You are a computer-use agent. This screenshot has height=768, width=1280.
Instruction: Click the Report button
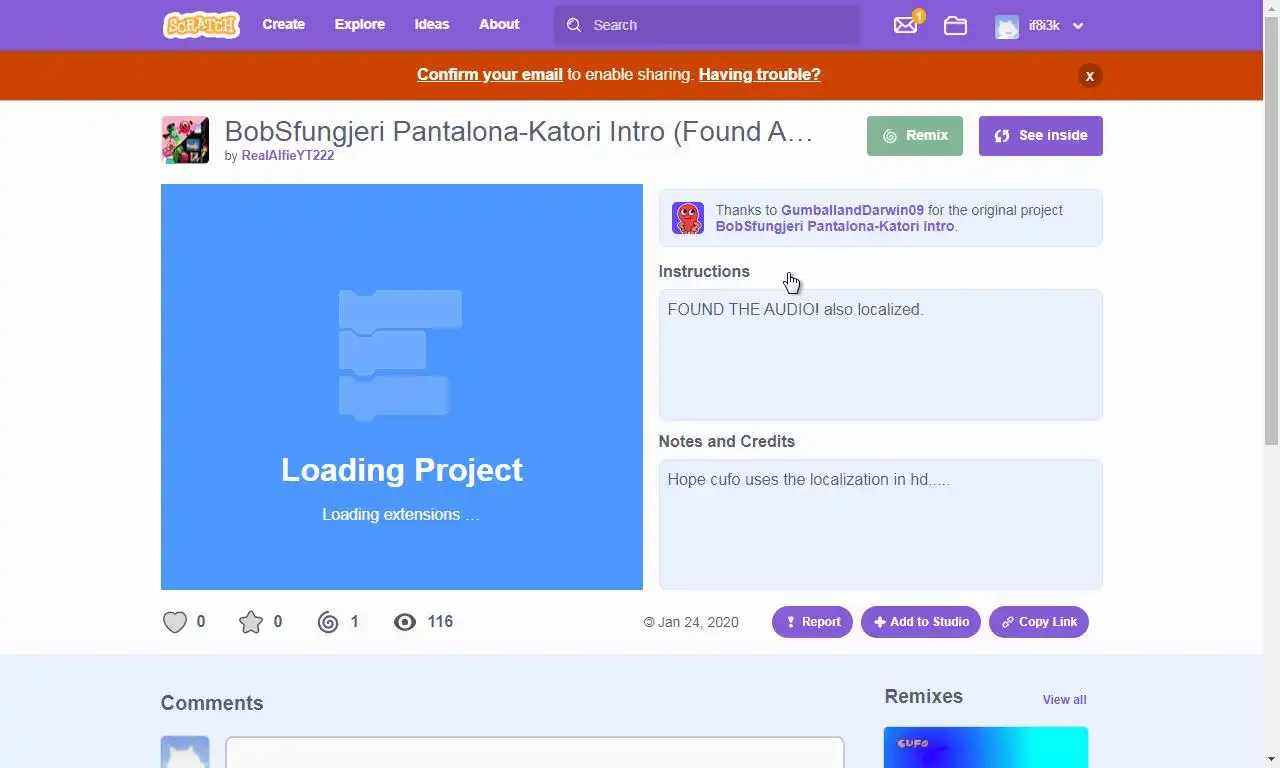point(812,622)
